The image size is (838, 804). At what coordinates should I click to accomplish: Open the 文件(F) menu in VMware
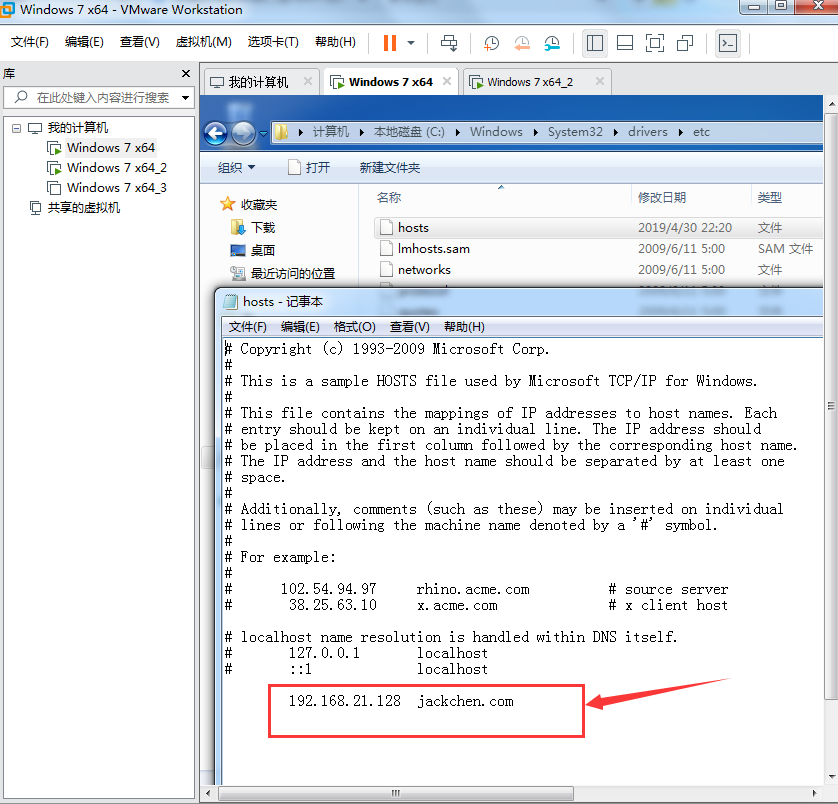(29, 42)
